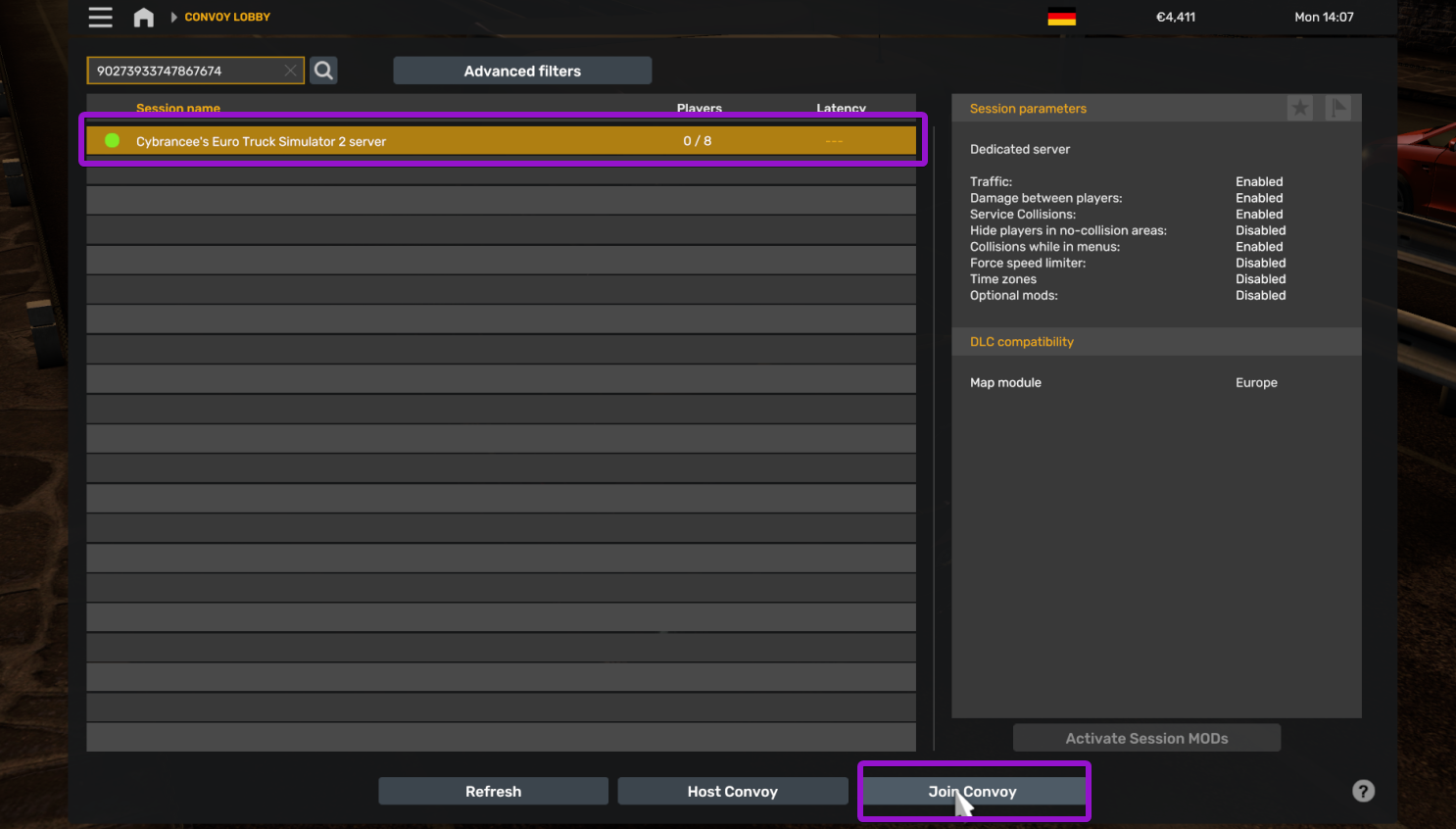Click Collisions while in menus label
The image size is (1456, 829).
pyautogui.click(x=1044, y=246)
